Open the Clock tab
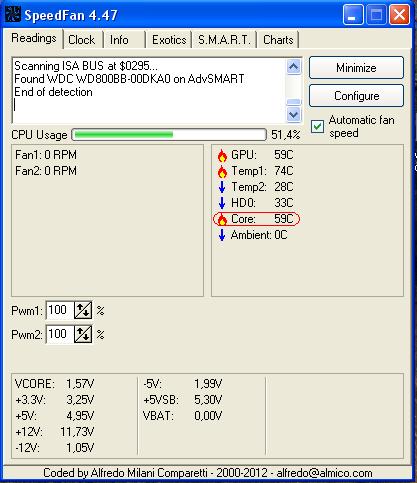The image size is (417, 483). [x=82, y=40]
